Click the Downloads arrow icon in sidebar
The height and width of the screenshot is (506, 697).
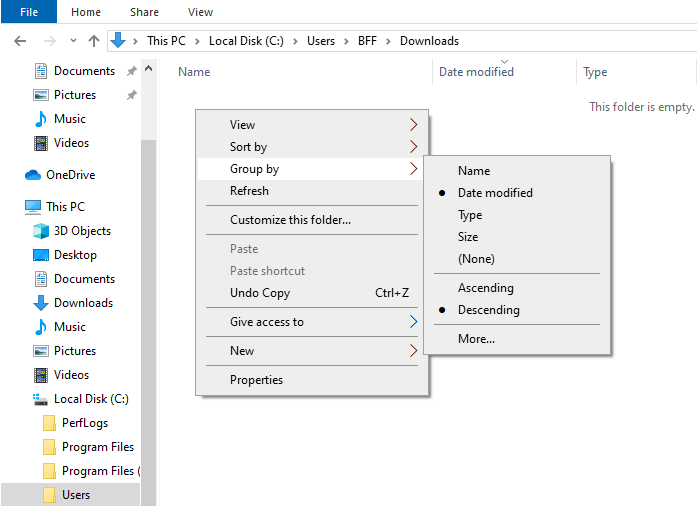coord(41,303)
